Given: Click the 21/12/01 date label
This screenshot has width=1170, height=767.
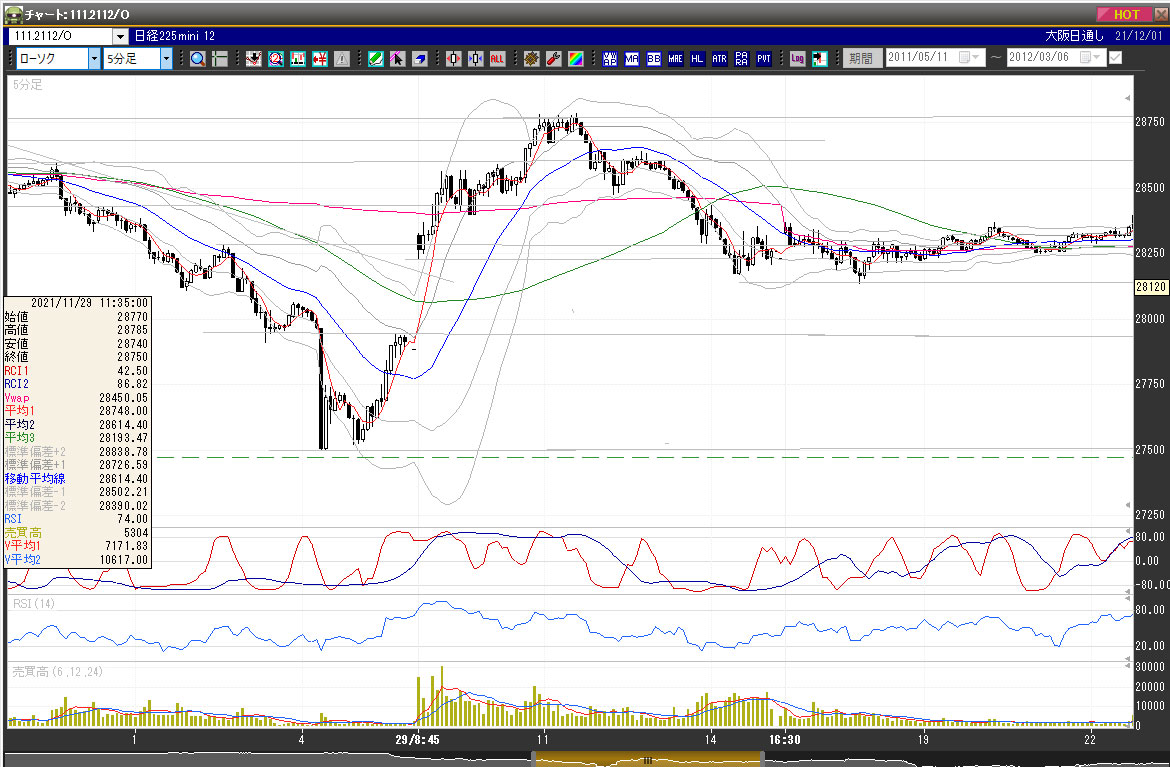Looking at the screenshot, I should point(1138,36).
